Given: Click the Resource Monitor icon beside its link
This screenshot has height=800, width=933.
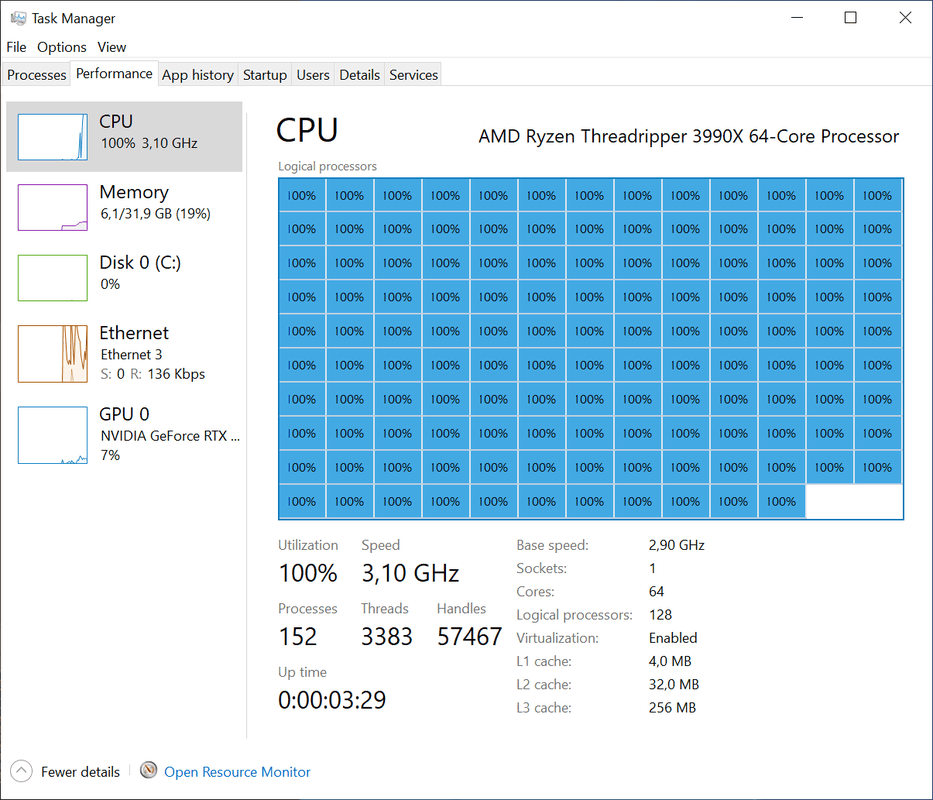Looking at the screenshot, I should (x=148, y=770).
